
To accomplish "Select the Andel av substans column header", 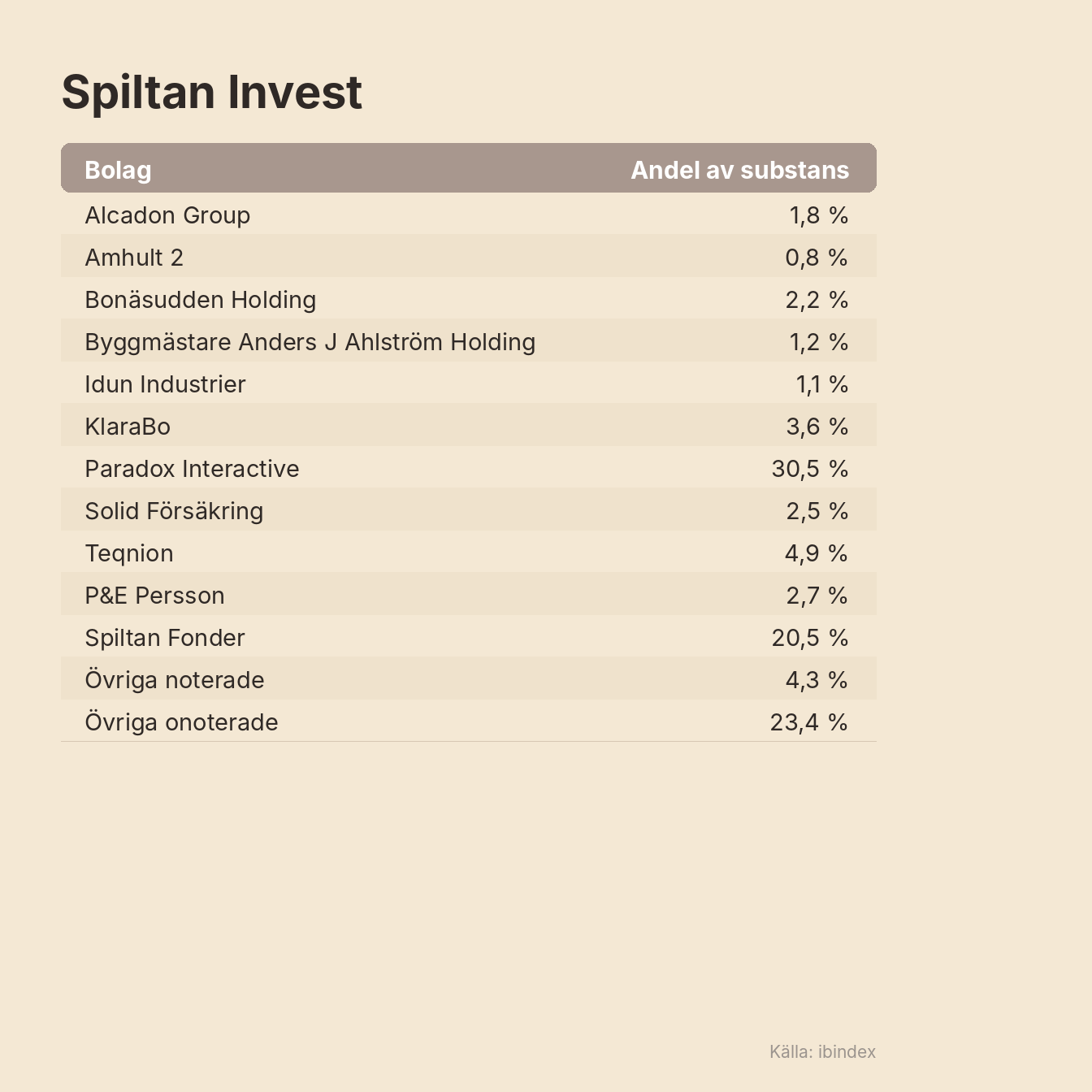I will coord(740,170).
